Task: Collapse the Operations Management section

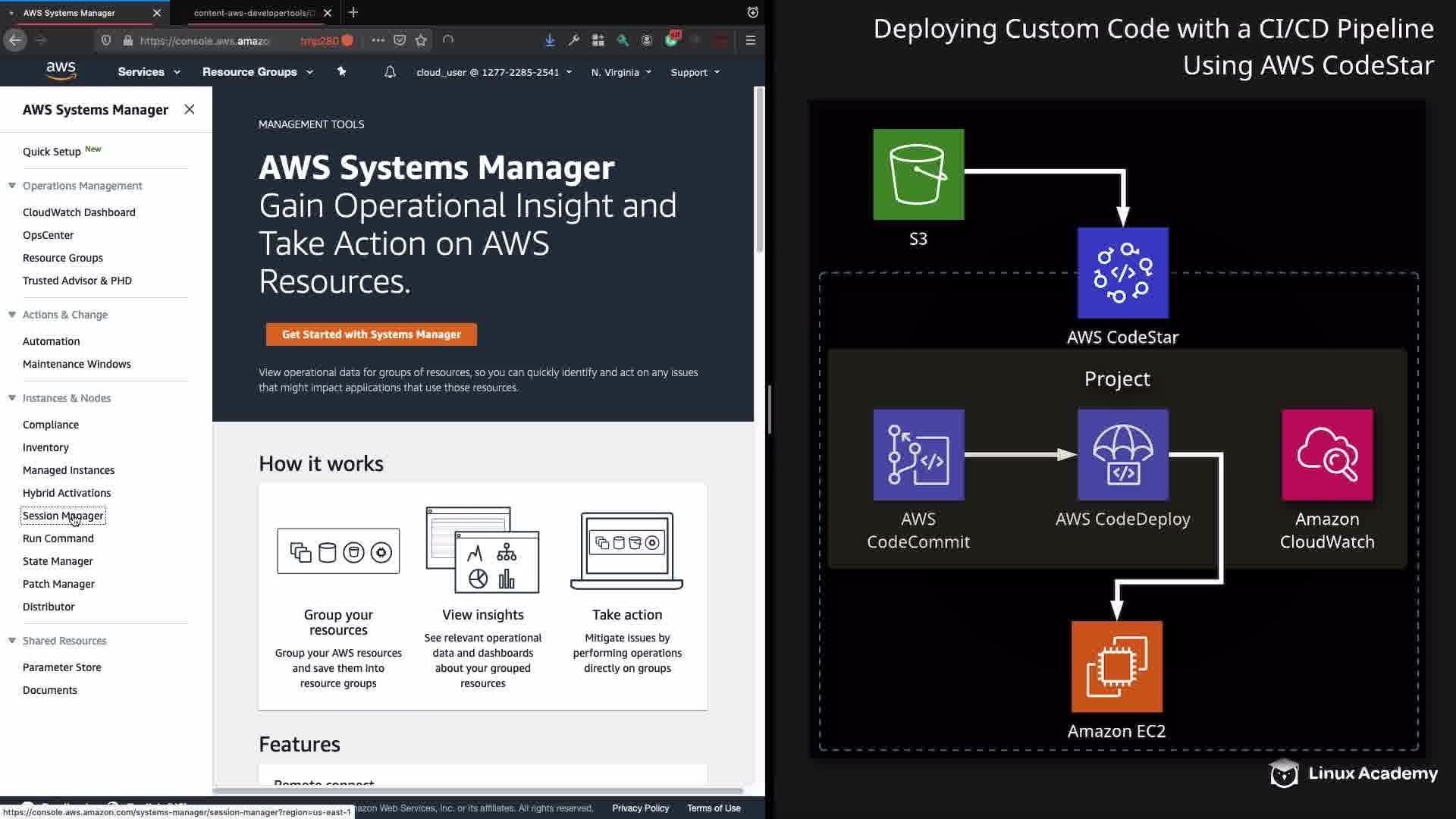Action: (x=12, y=186)
